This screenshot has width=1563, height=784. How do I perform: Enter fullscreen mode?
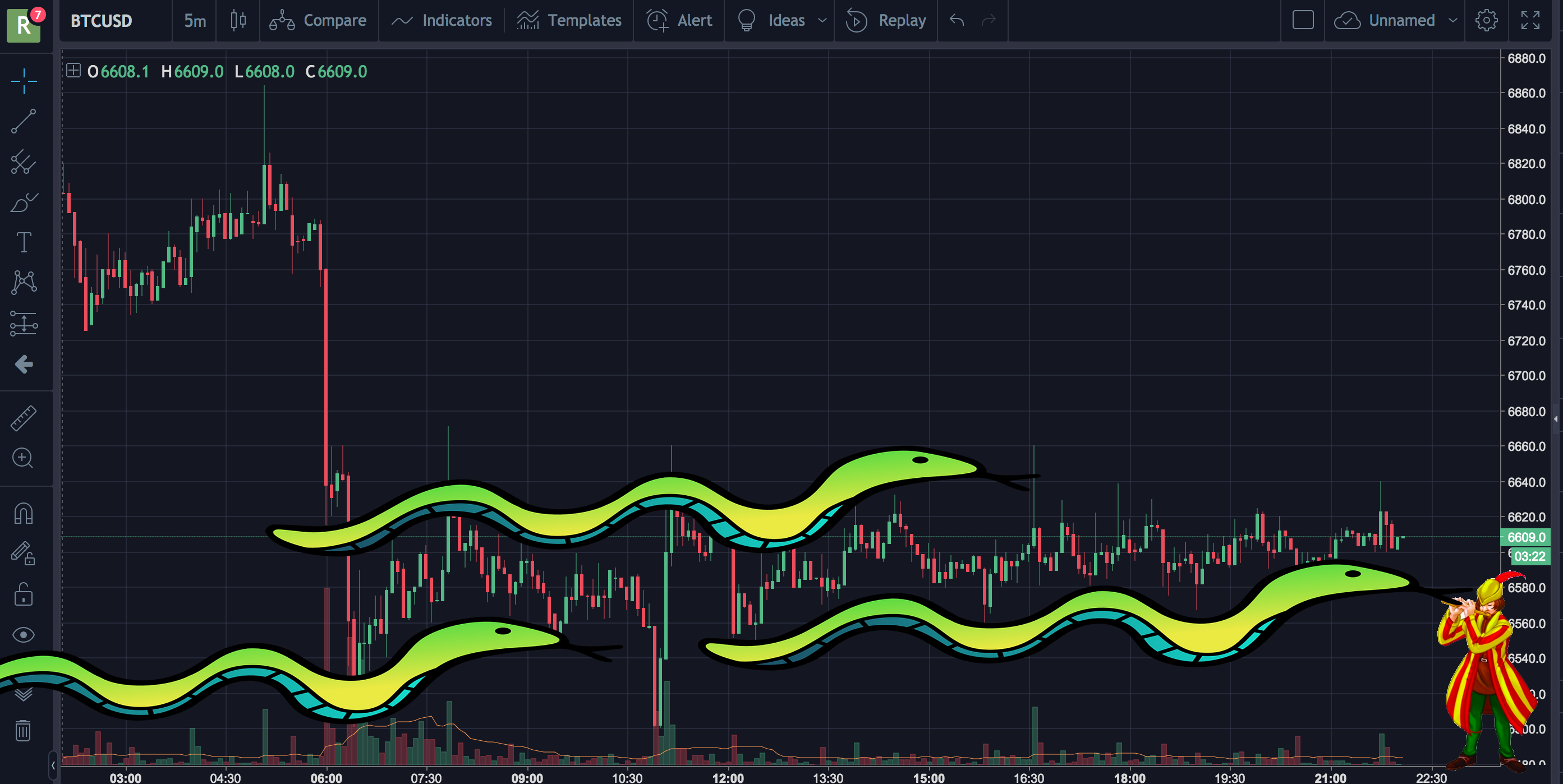1530,21
